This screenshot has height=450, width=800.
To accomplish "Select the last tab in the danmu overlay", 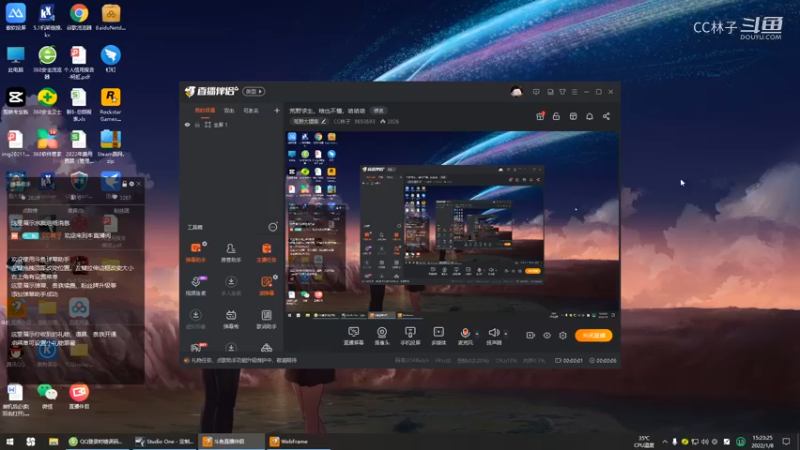I will pyautogui.click(x=121, y=210).
